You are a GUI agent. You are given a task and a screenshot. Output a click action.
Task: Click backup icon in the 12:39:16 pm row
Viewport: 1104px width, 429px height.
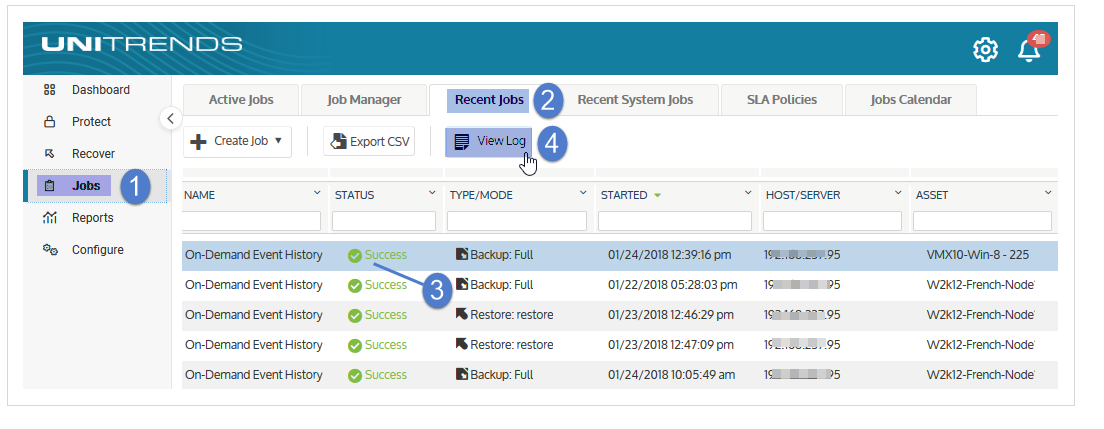click(x=462, y=254)
